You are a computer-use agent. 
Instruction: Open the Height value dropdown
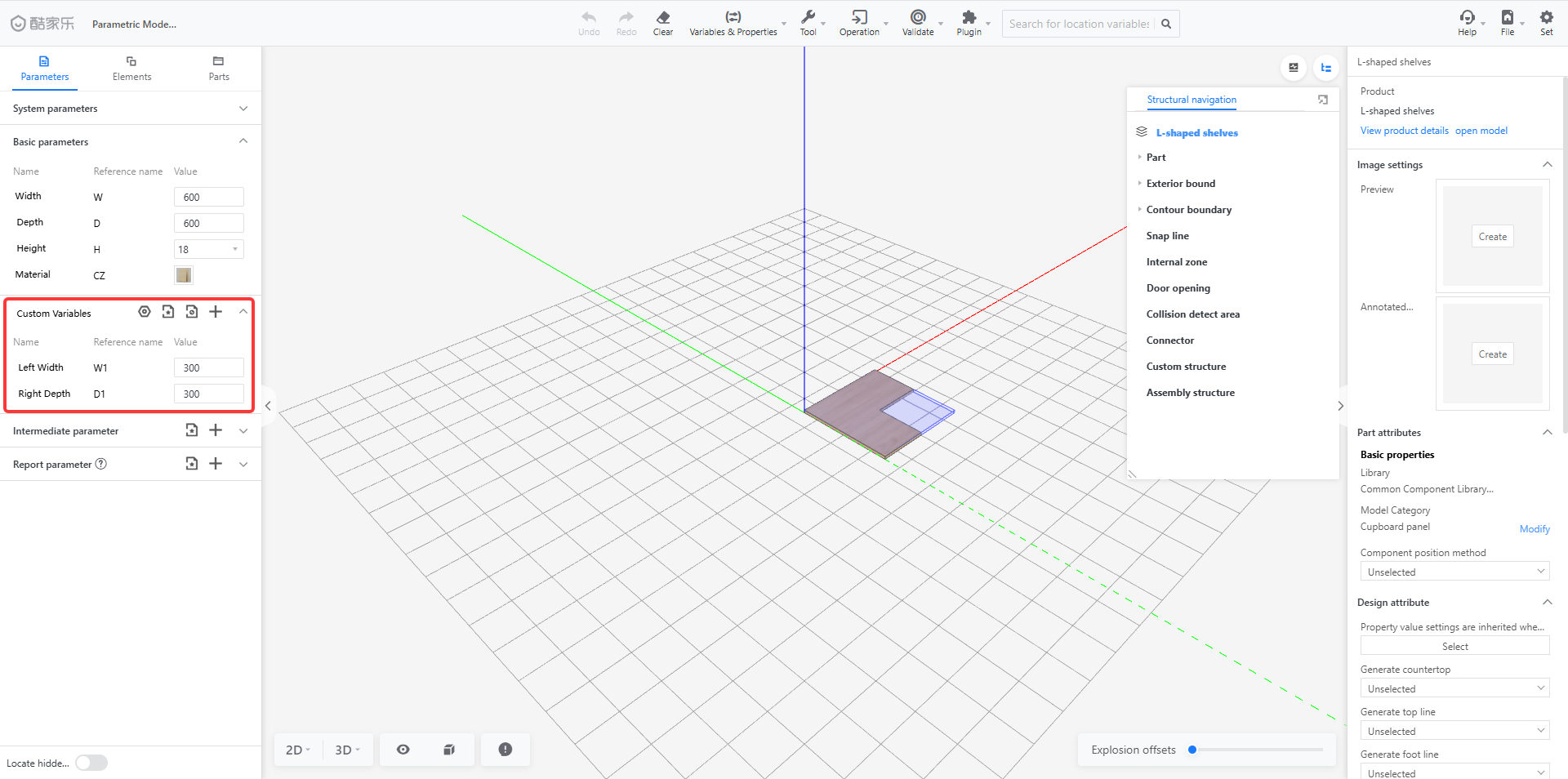tap(209, 249)
